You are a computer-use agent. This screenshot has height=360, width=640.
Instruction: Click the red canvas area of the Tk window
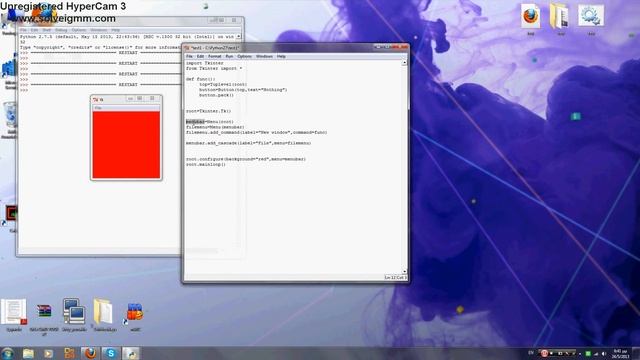[x=126, y=145]
